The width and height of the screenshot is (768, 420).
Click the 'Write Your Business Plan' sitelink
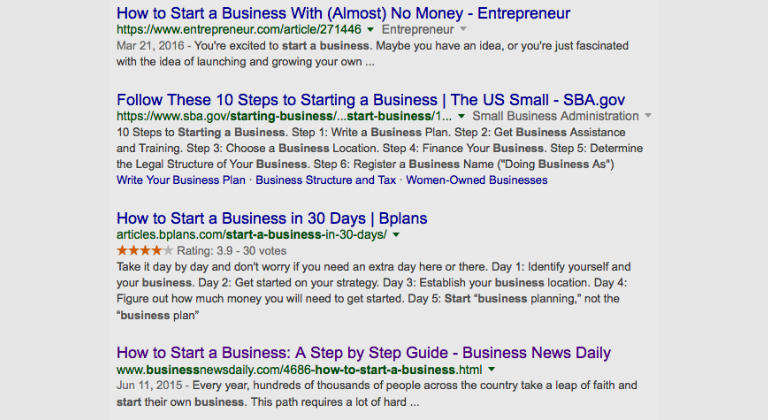(x=181, y=180)
